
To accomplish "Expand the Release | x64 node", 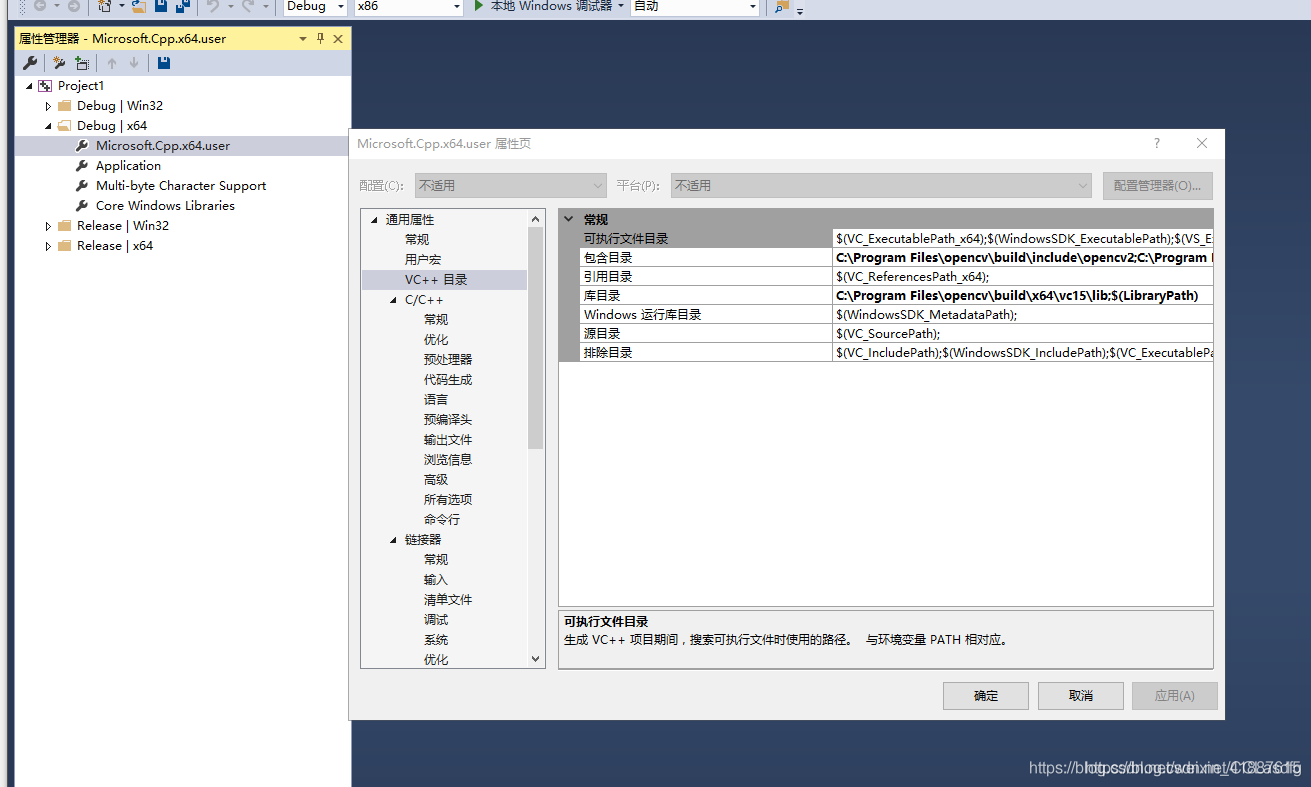I will pyautogui.click(x=48, y=246).
